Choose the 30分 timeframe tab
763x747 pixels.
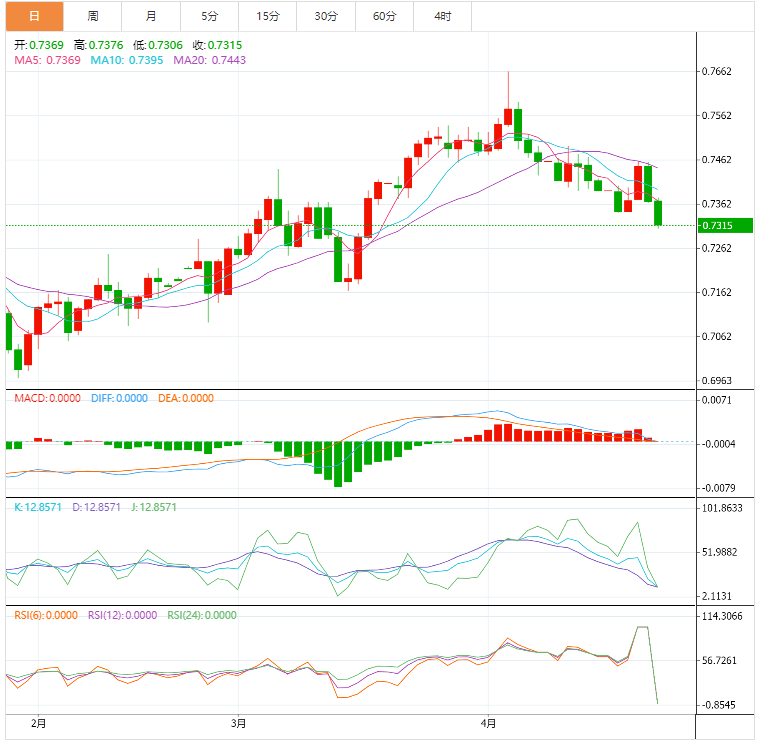point(325,16)
